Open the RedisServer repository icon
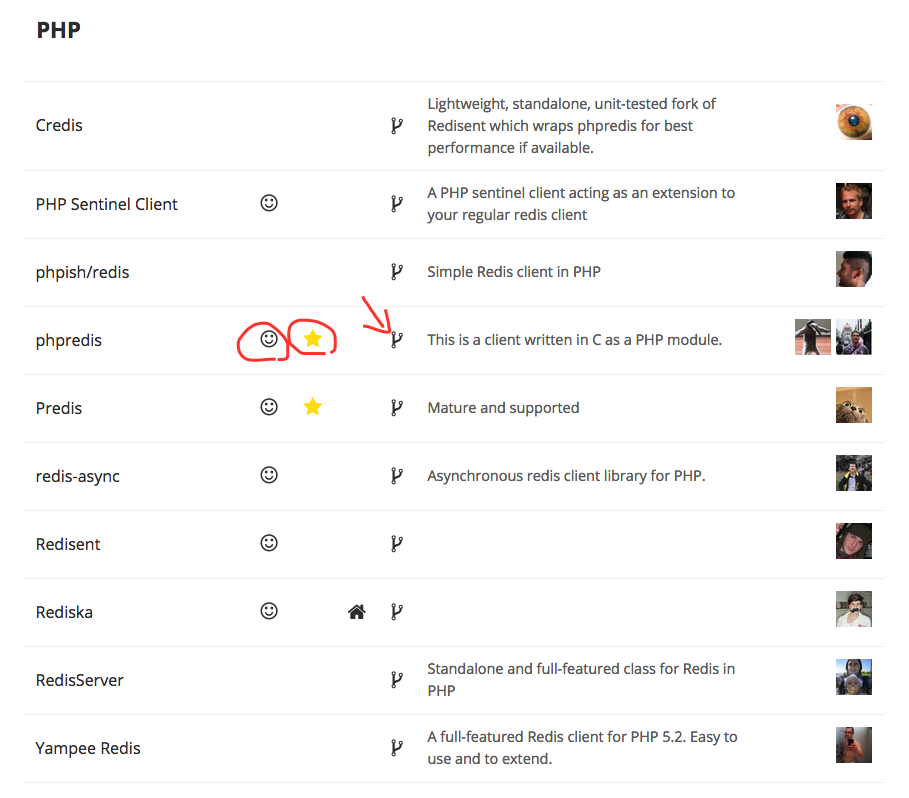The image size is (909, 798). 397,679
